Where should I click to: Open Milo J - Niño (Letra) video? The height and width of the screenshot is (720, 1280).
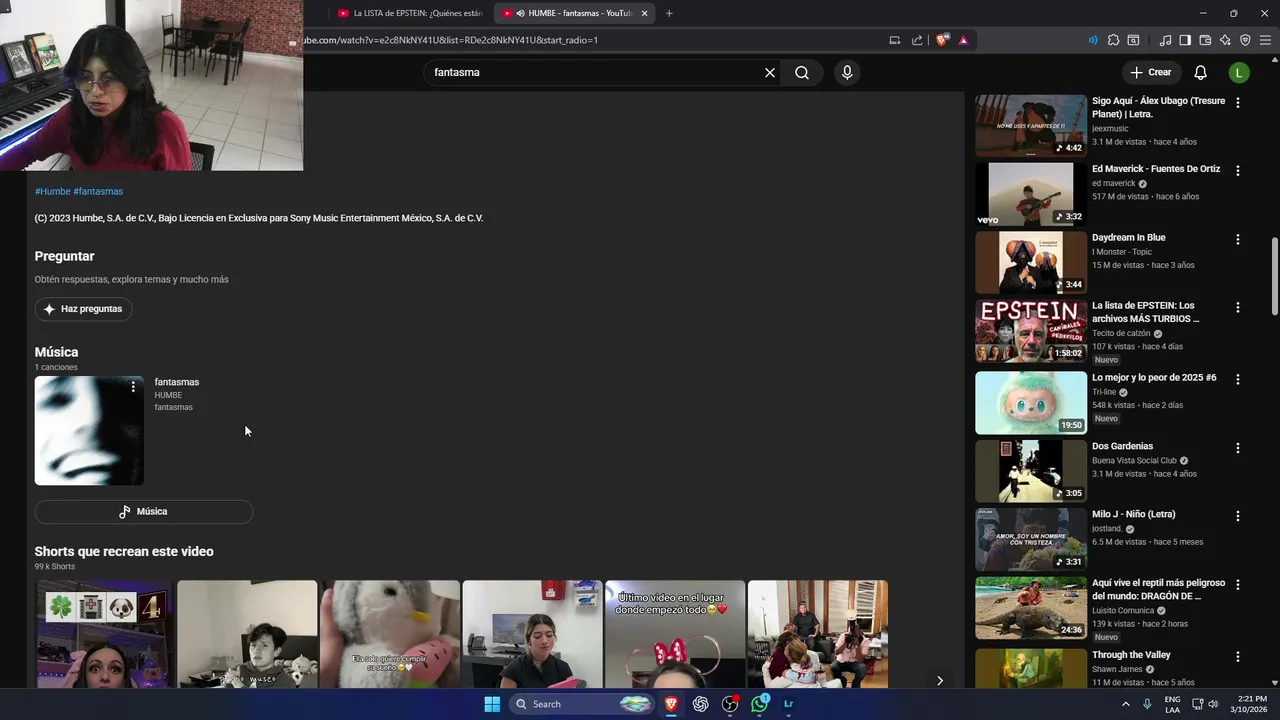1031,539
